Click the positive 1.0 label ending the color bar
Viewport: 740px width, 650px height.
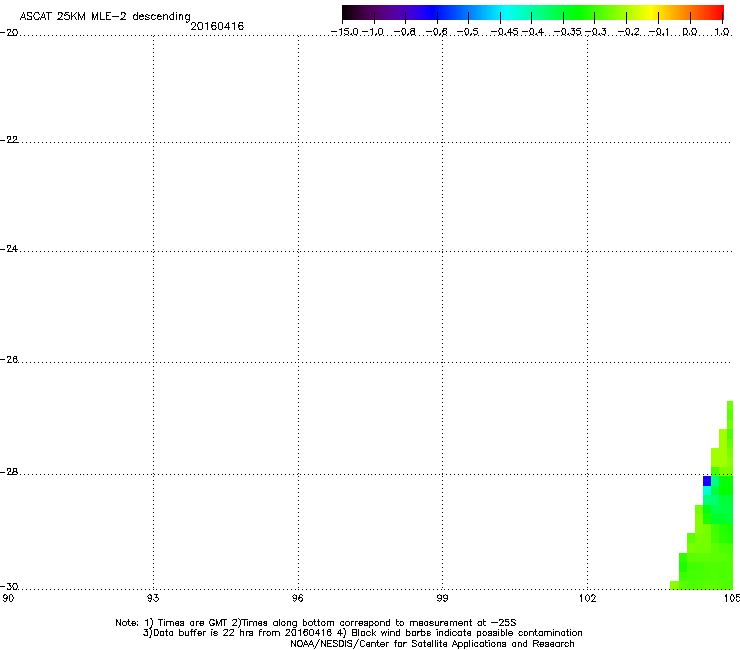tap(722, 32)
